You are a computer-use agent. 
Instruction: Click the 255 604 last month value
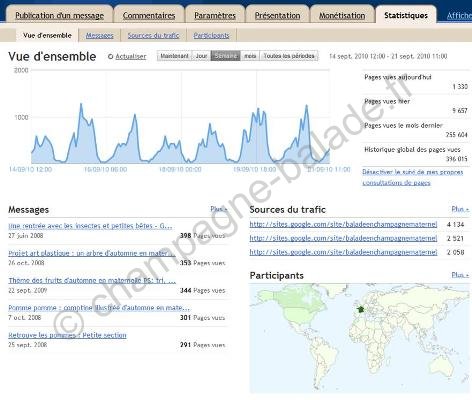pyautogui.click(x=456, y=135)
